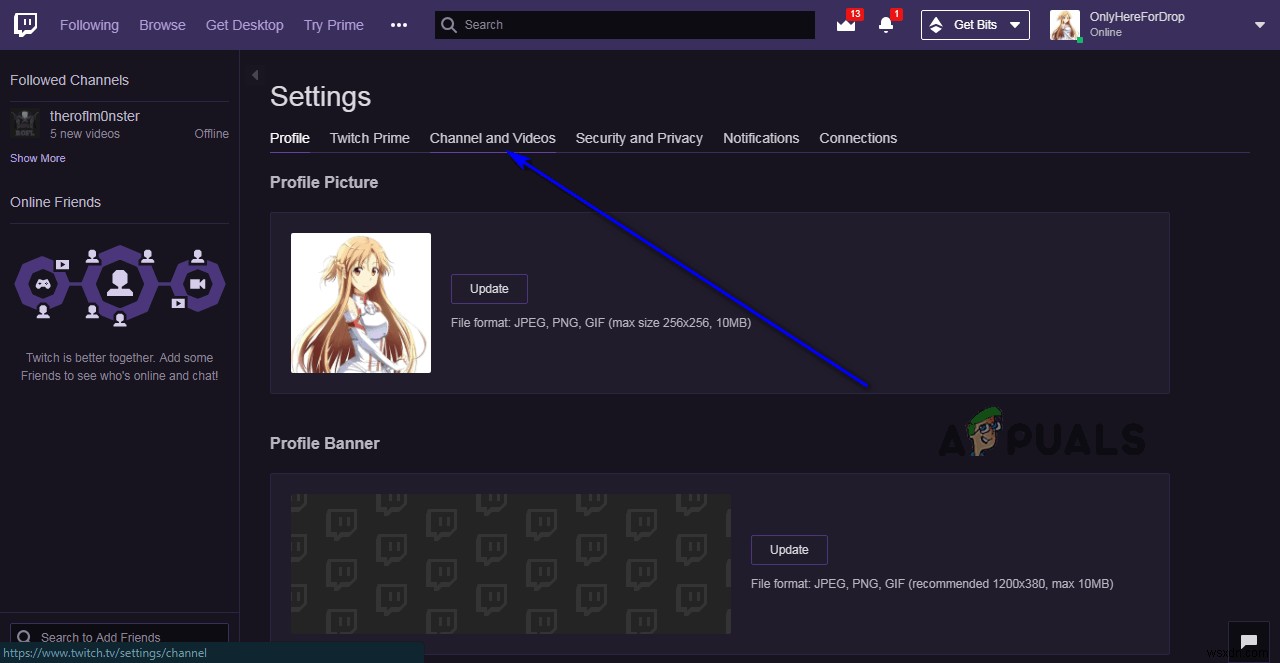The width and height of the screenshot is (1280, 663).
Task: Click the ellipsis More options icon
Action: (x=399, y=25)
